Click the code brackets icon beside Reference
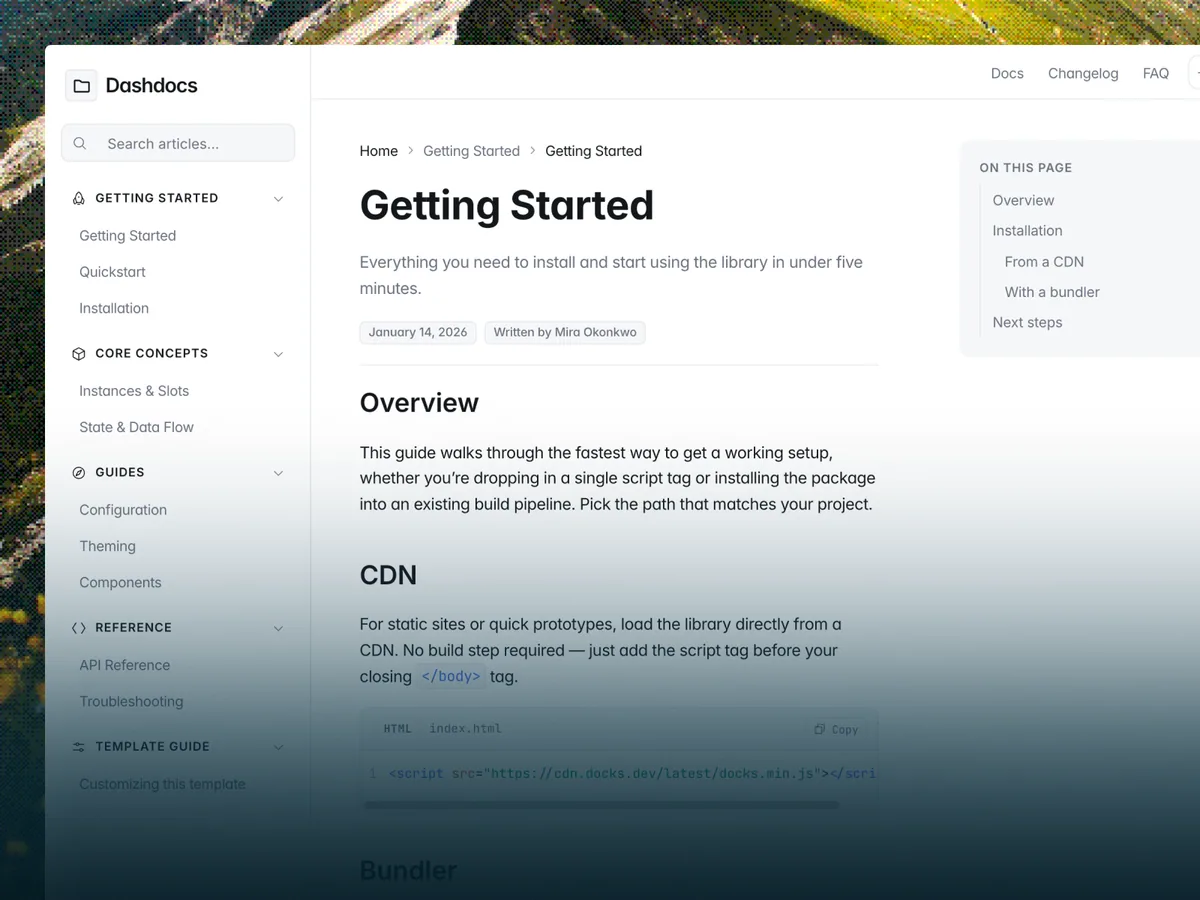1200x900 pixels. pos(79,628)
